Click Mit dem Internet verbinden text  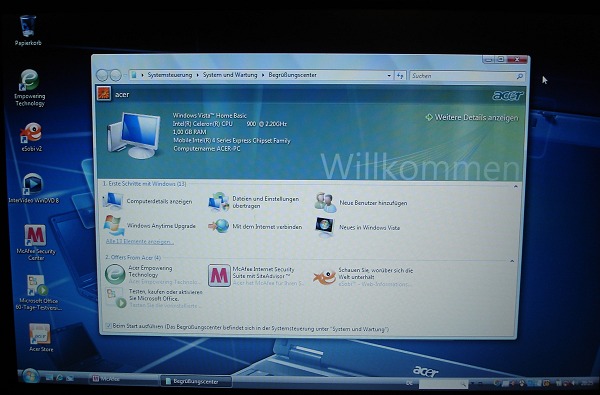[267, 227]
